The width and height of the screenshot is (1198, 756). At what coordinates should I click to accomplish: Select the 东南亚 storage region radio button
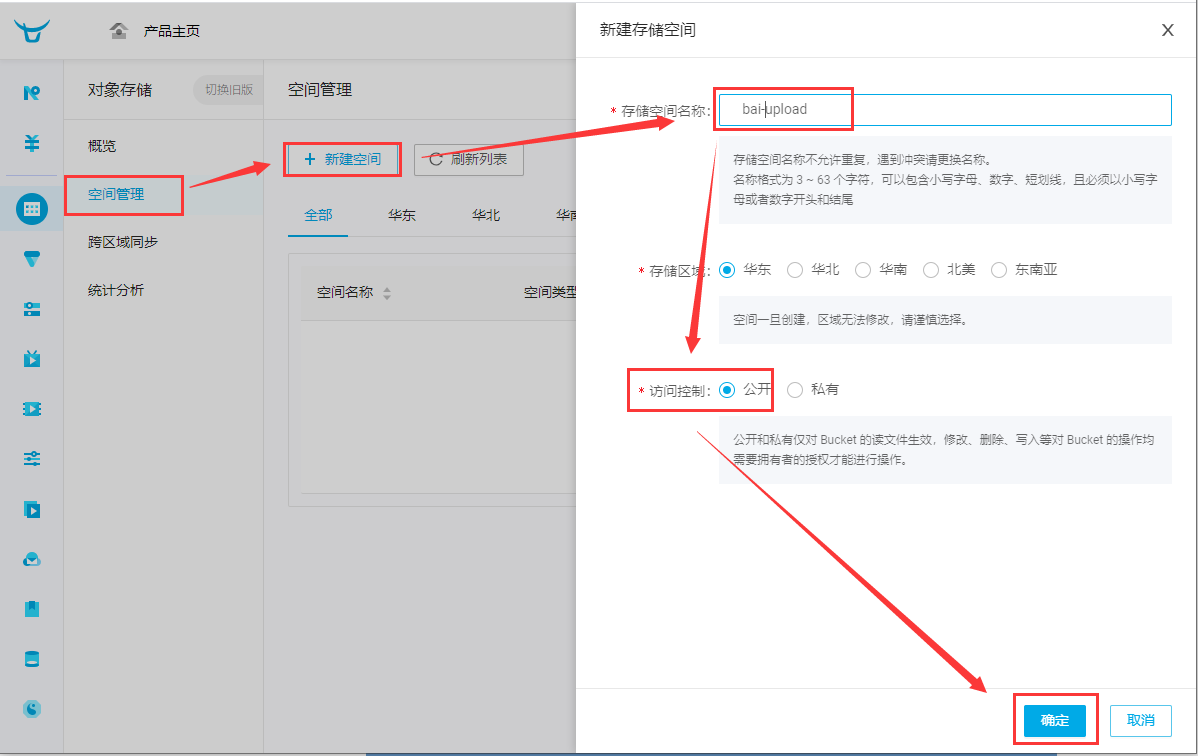[x=999, y=270]
